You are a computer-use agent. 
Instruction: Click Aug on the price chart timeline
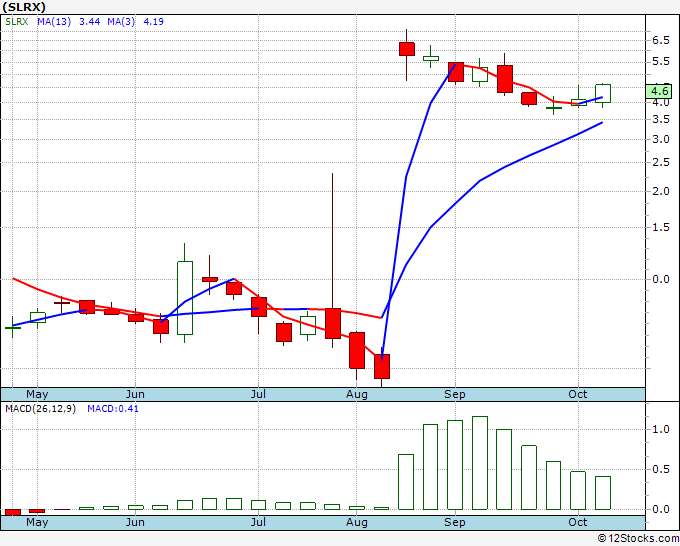356,394
